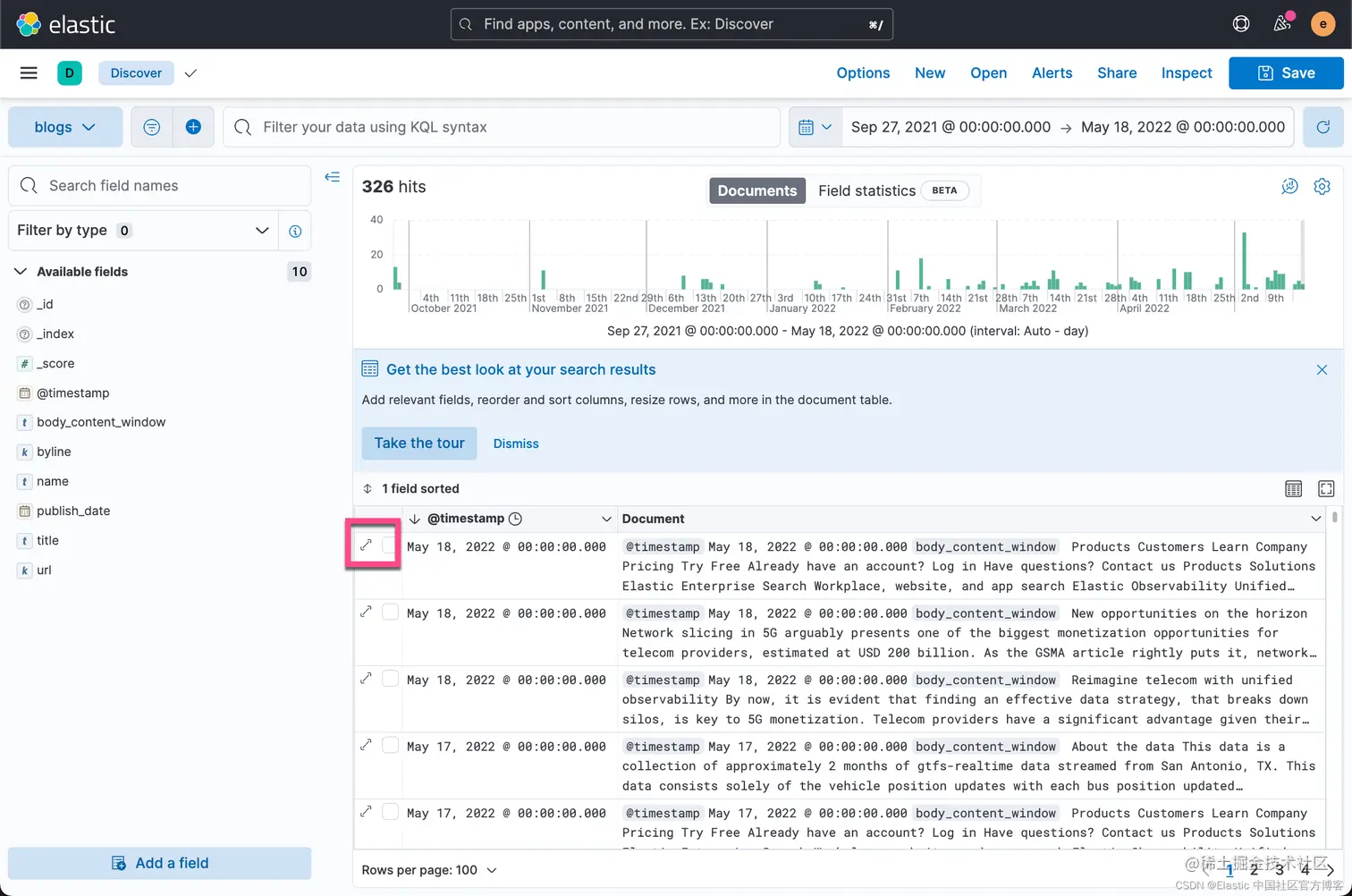
Task: Dismiss the tour callout
Action: pos(516,444)
